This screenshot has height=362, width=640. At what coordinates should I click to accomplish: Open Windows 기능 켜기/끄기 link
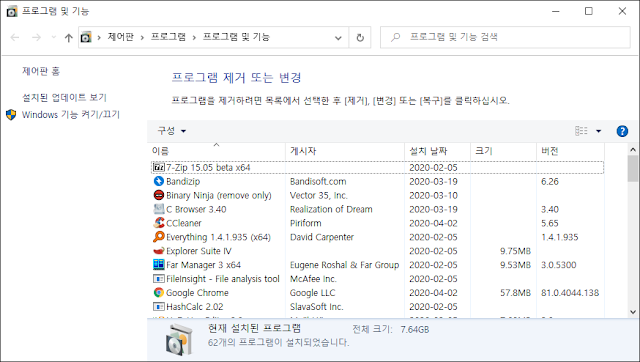point(71,115)
